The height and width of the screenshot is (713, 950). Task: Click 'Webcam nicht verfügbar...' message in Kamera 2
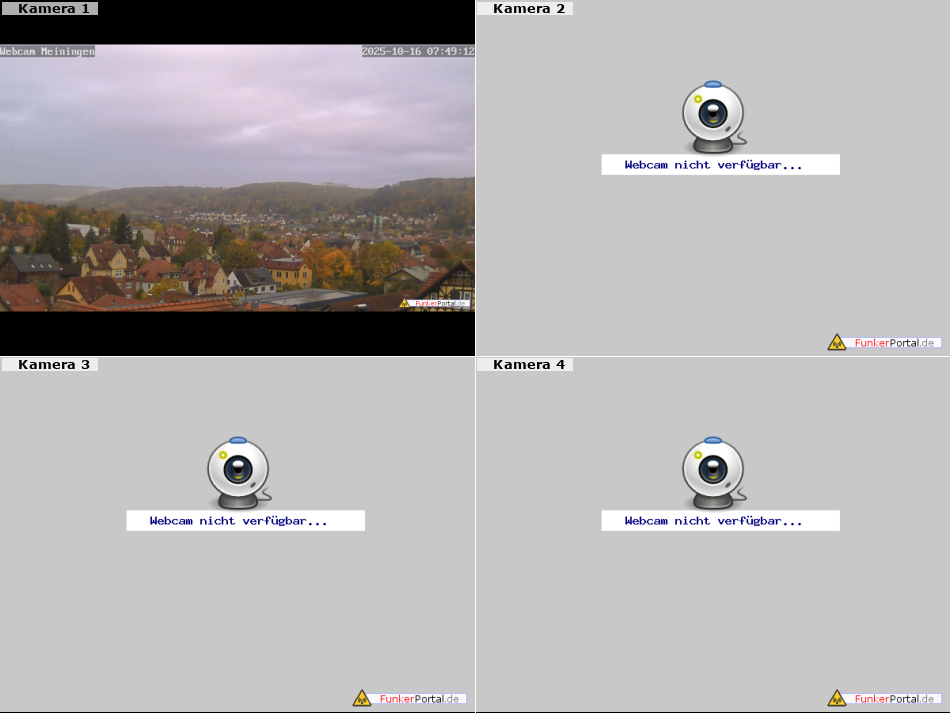(713, 165)
